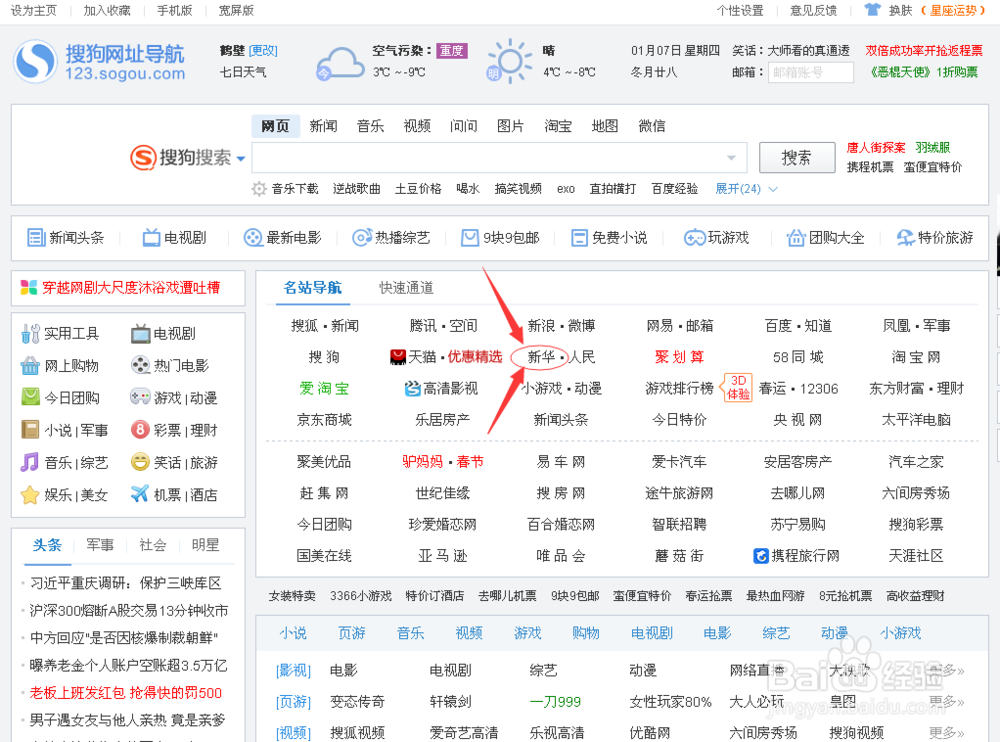Open 设为主页 link at top
The height and width of the screenshot is (742, 1000).
34,10
